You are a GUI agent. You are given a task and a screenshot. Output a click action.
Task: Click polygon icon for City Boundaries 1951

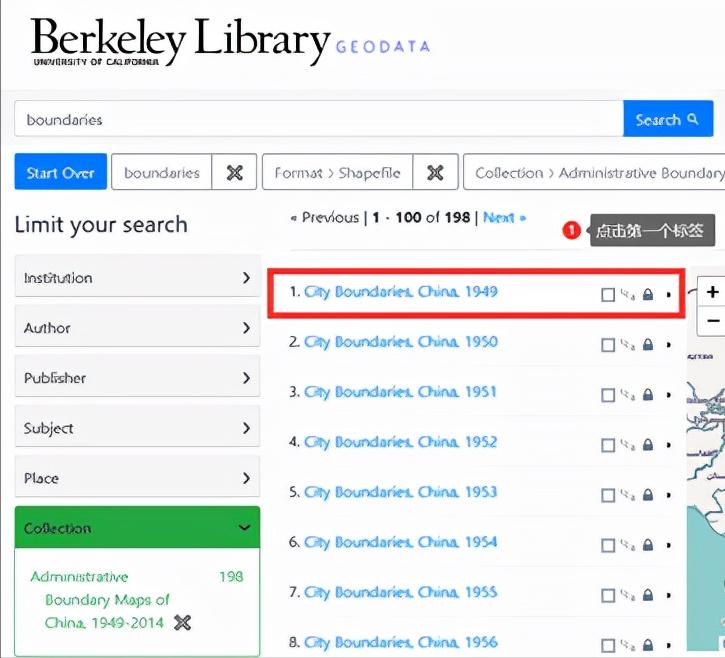tap(627, 394)
